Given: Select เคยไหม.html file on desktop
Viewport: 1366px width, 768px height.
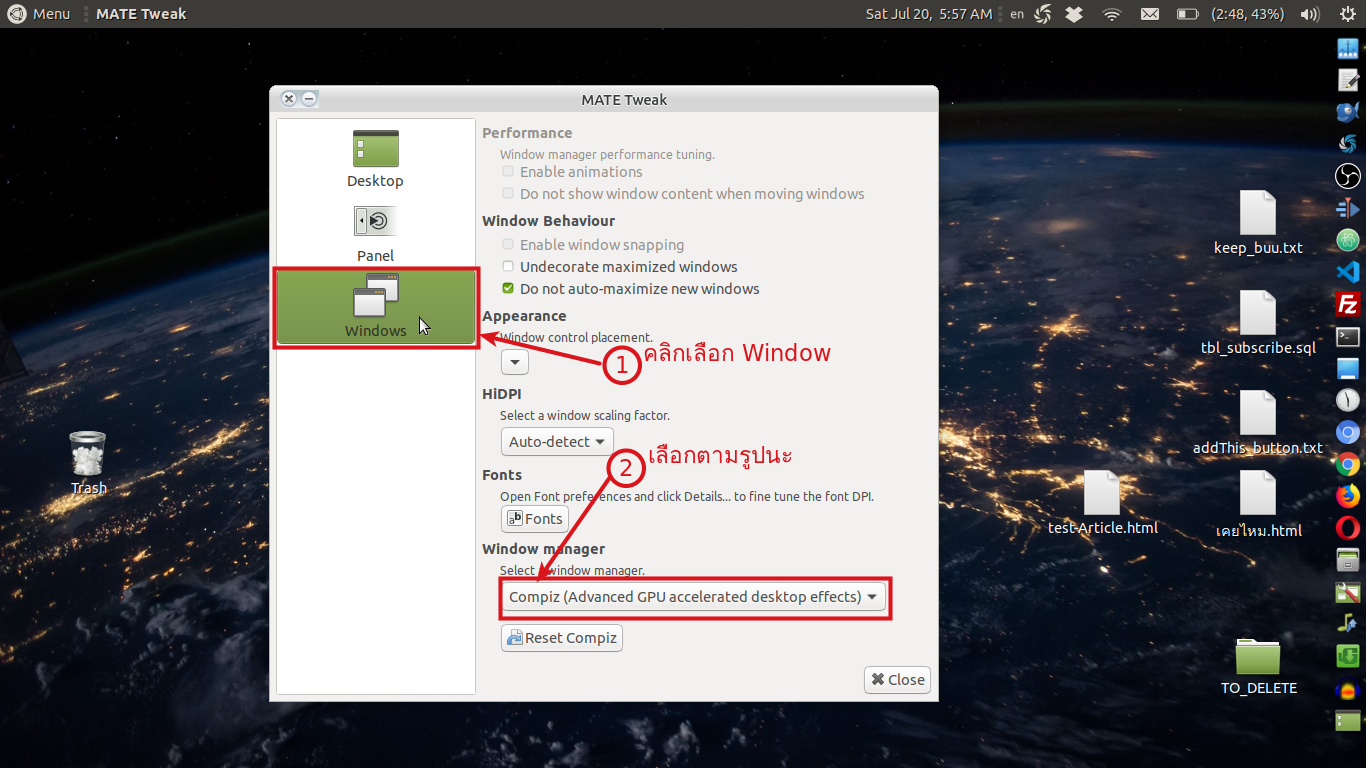Looking at the screenshot, I should click(x=1258, y=505).
